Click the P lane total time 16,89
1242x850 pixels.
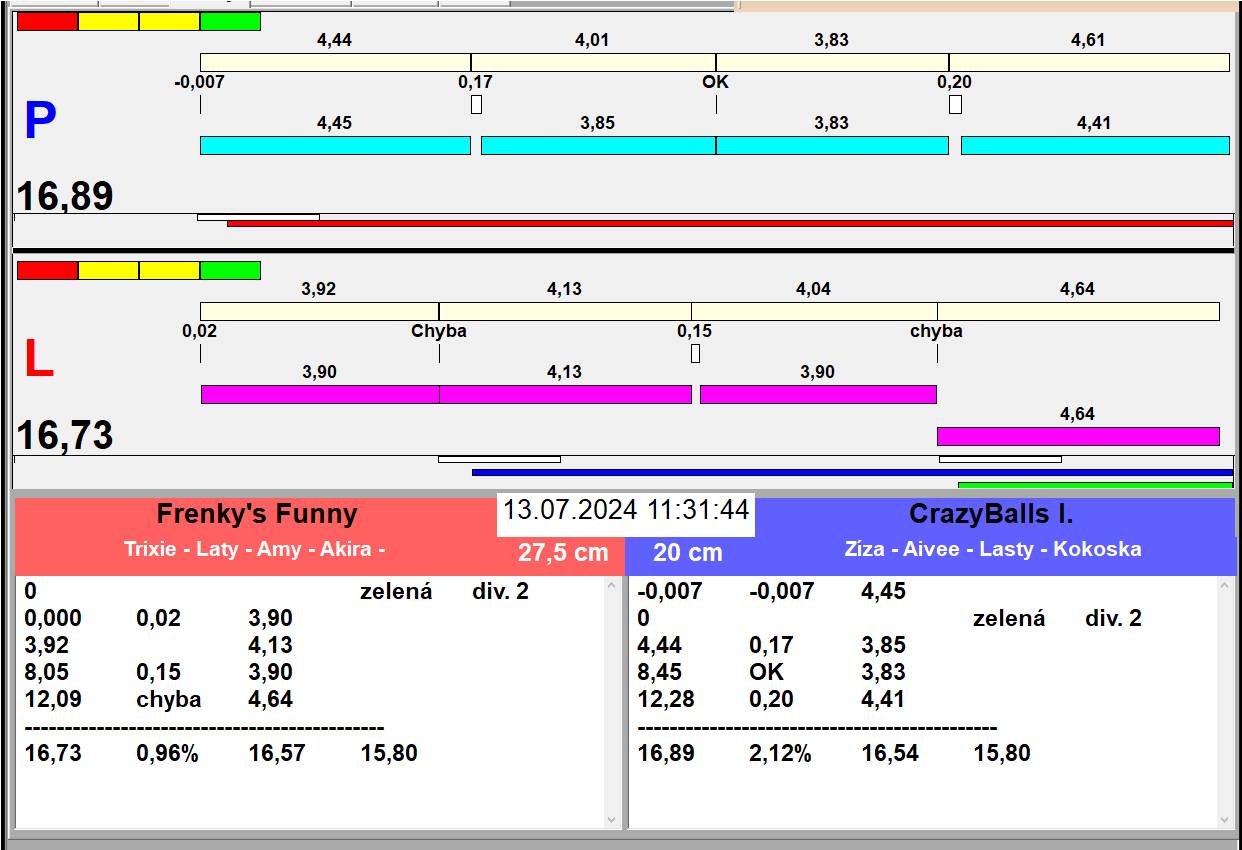click(x=65, y=196)
